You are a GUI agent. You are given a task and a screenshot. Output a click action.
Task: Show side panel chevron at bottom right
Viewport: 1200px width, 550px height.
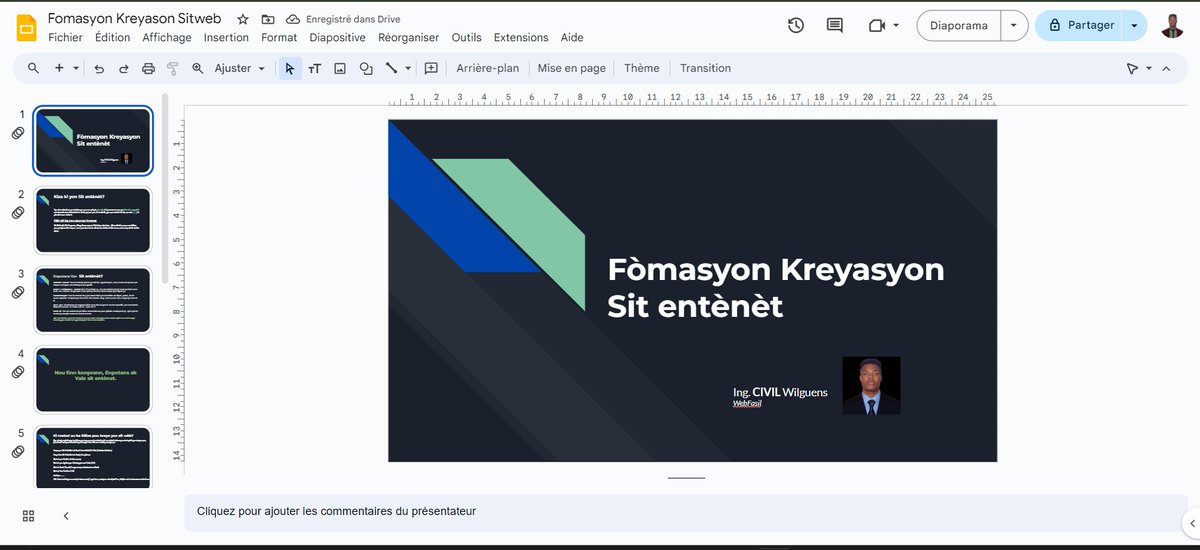1190,522
